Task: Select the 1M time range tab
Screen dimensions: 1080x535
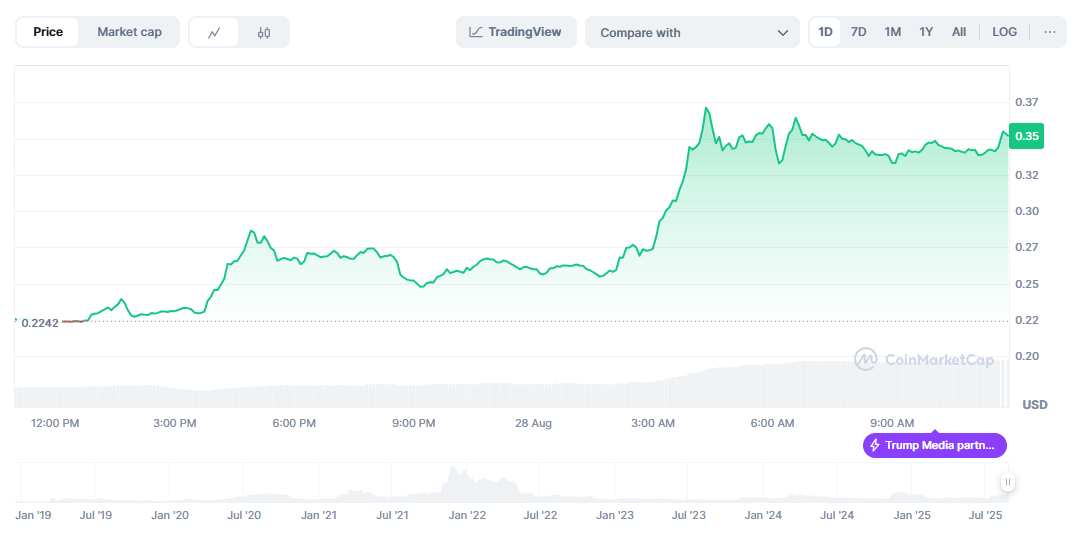Action: tap(893, 32)
